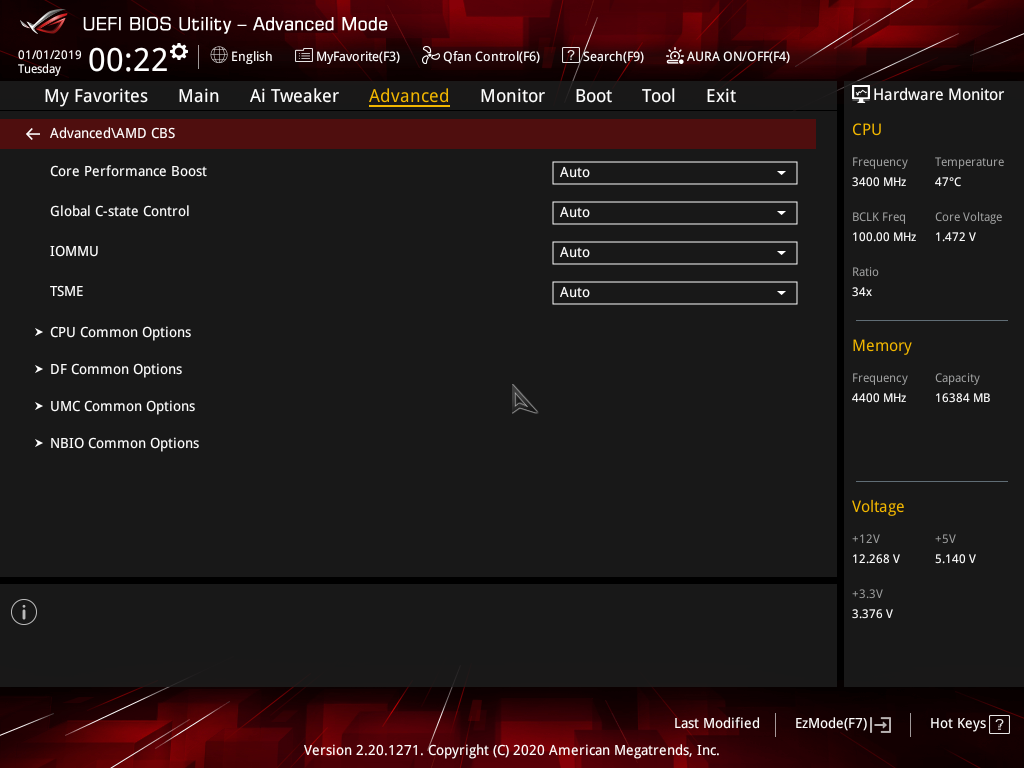Open Search(F9)

pyautogui.click(x=603, y=56)
